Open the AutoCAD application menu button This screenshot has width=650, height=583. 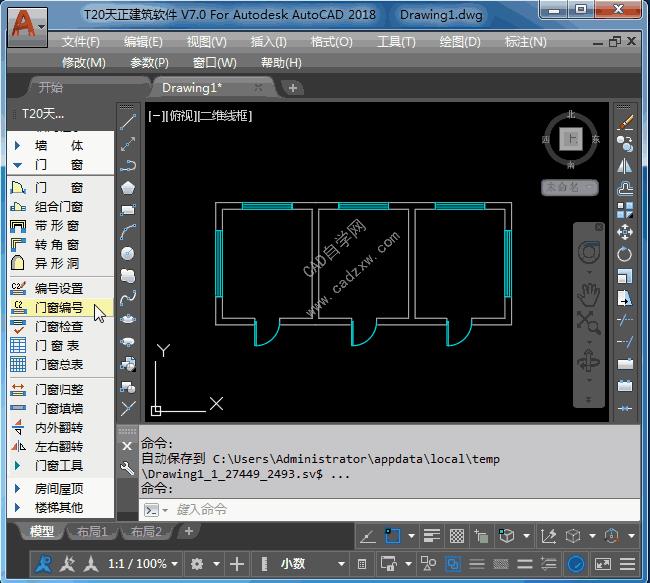coord(27,26)
